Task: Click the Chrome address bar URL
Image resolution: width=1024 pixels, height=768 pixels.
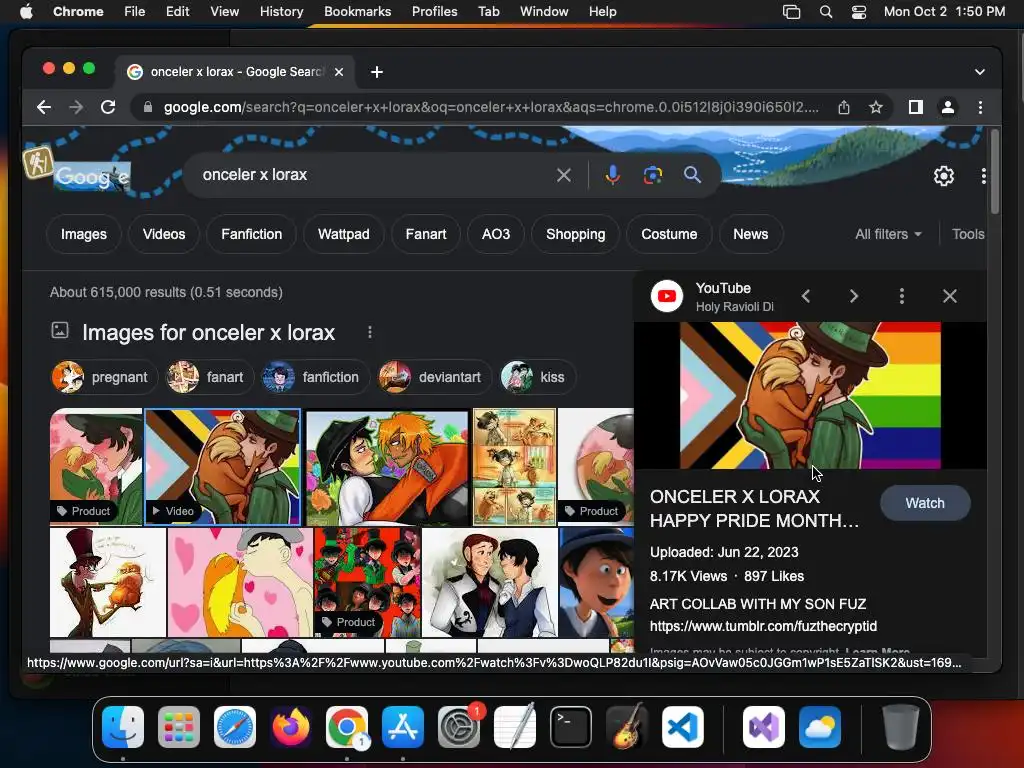Action: tap(490, 107)
